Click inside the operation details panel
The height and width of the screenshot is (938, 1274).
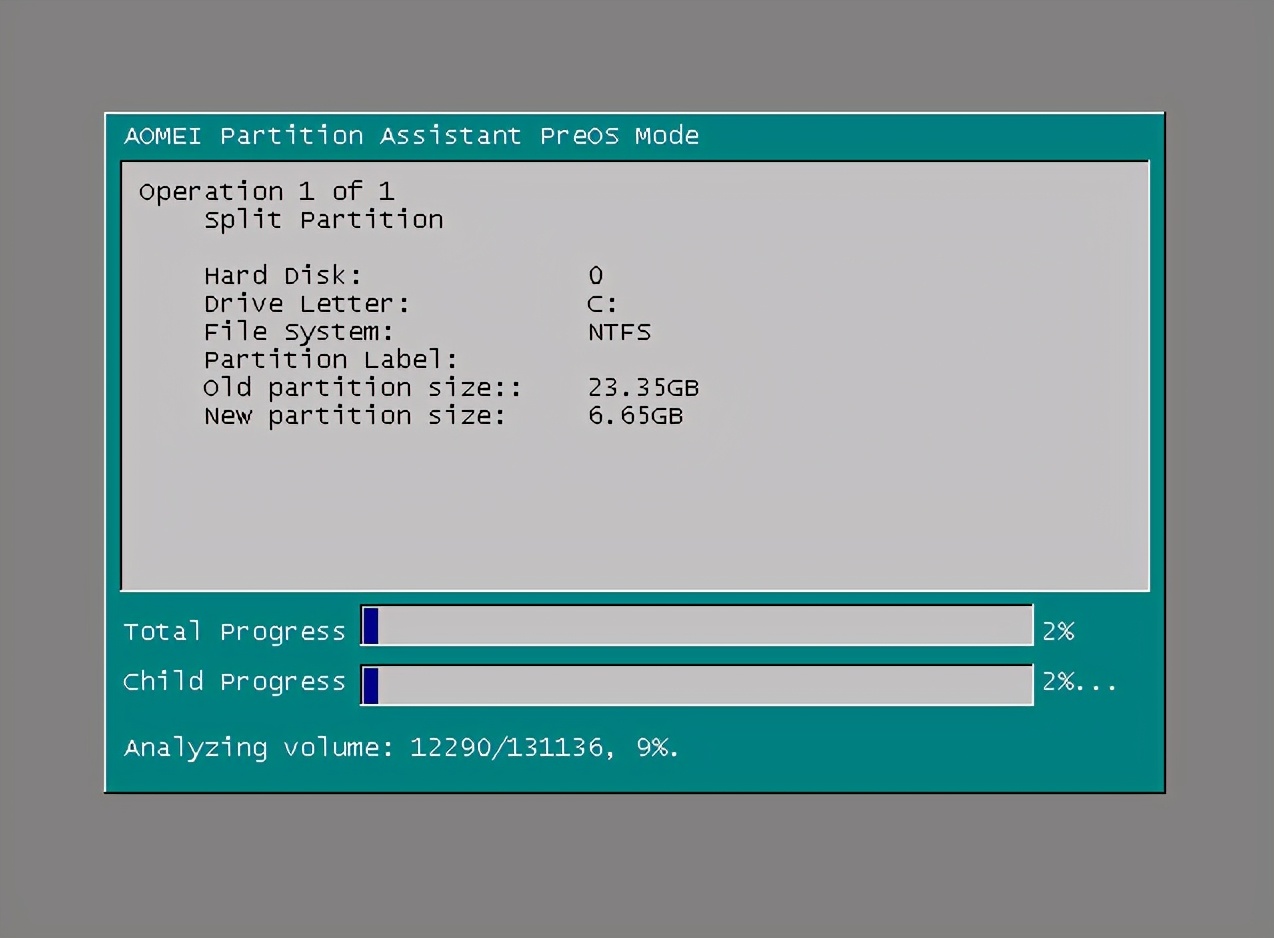coord(635,500)
